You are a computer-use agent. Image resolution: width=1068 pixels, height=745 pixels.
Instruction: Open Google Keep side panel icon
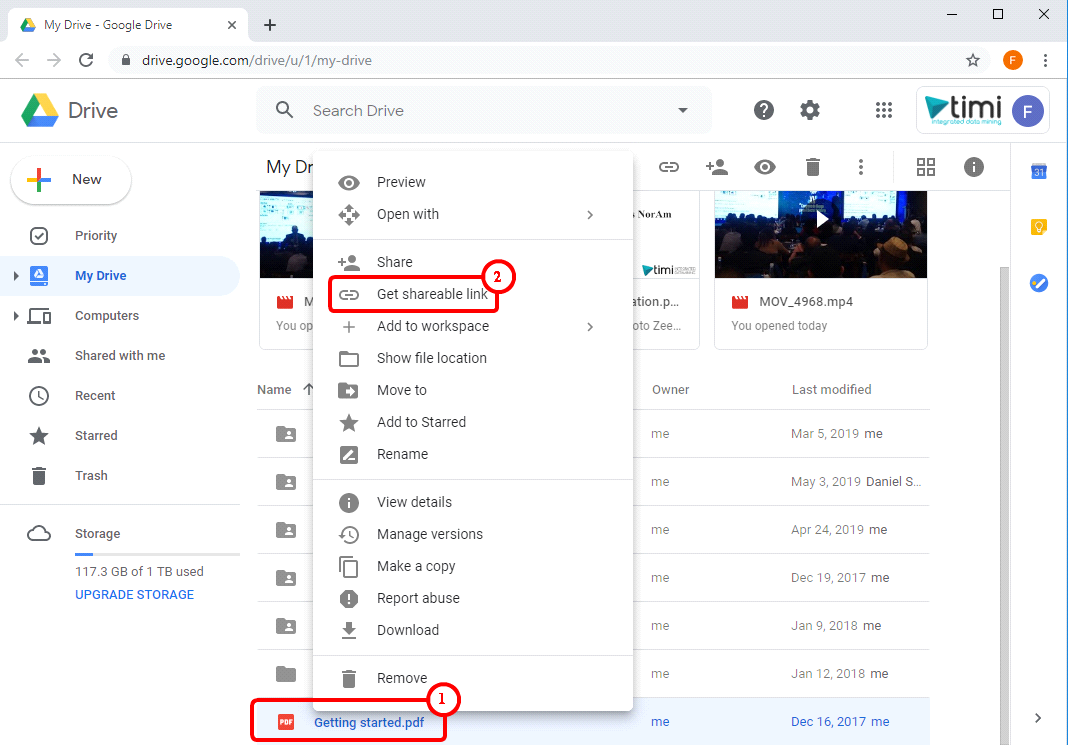tap(1039, 227)
